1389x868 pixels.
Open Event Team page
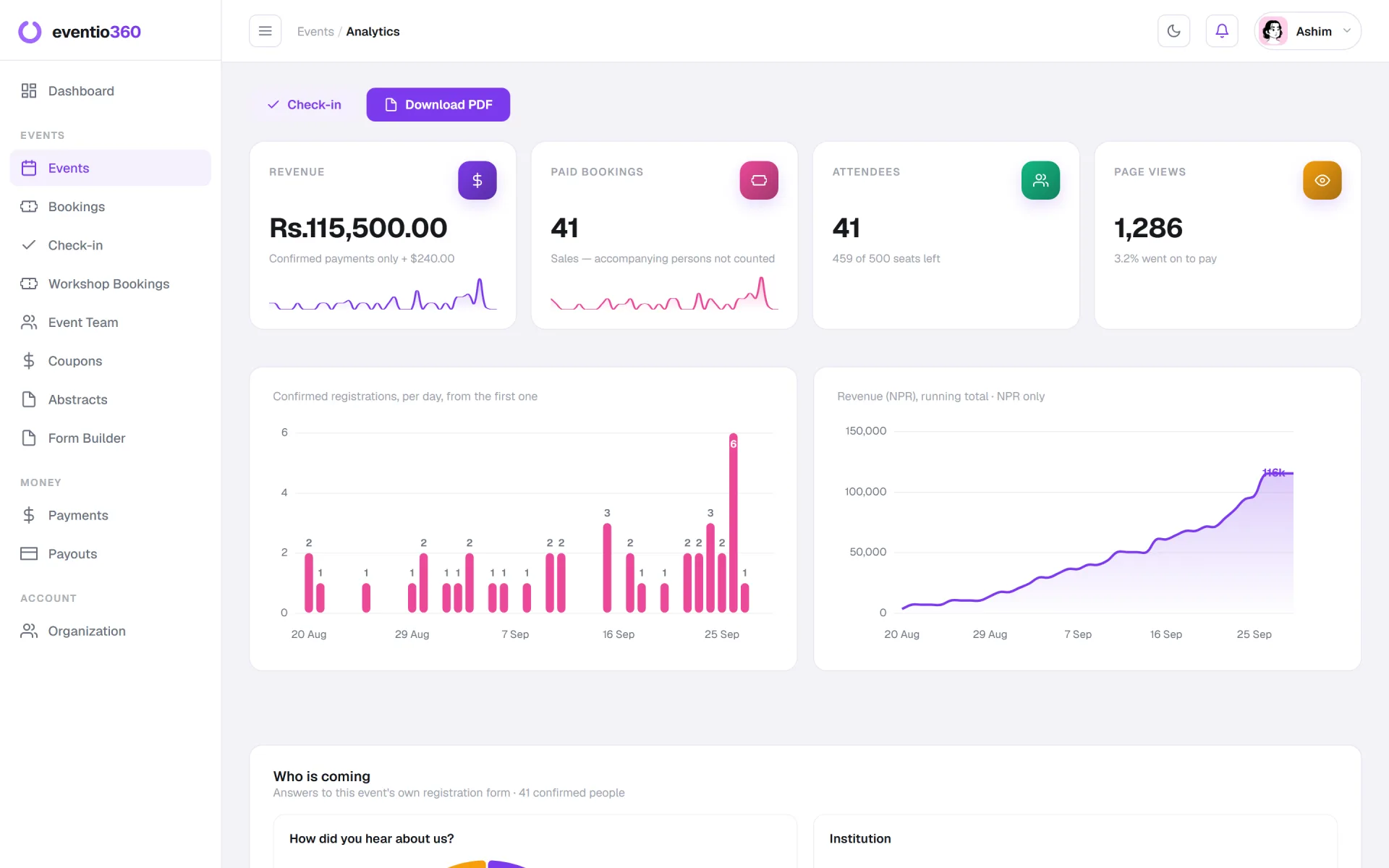111,323
